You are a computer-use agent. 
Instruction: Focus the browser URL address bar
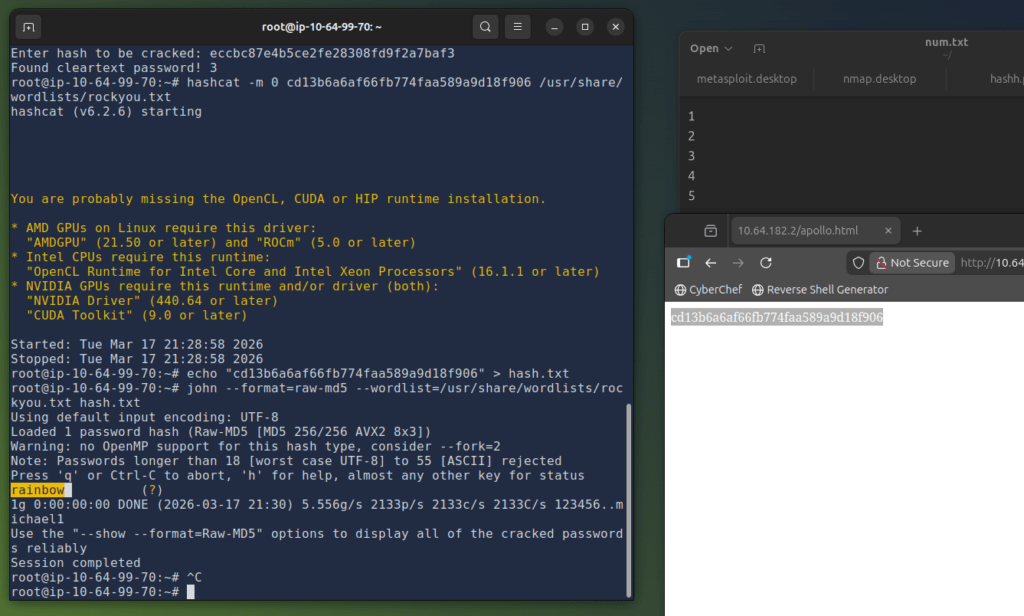click(x=991, y=263)
